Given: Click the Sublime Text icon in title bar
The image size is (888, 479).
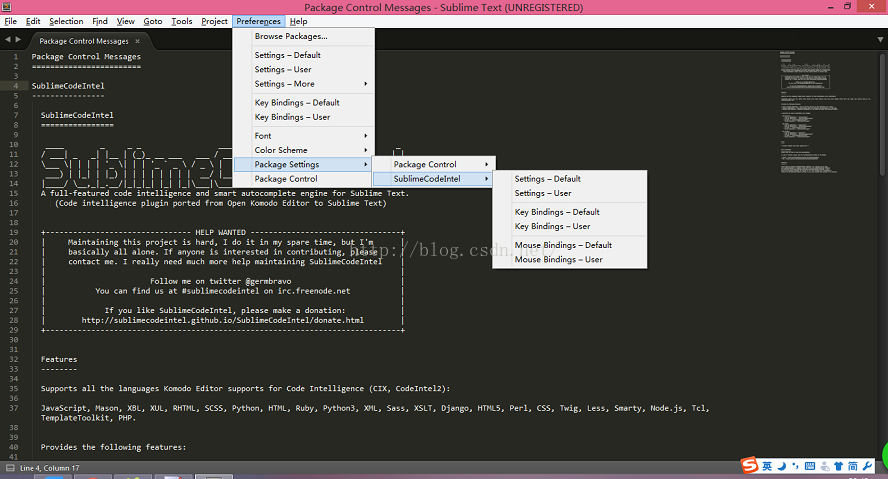Looking at the screenshot, I should coord(6,7).
